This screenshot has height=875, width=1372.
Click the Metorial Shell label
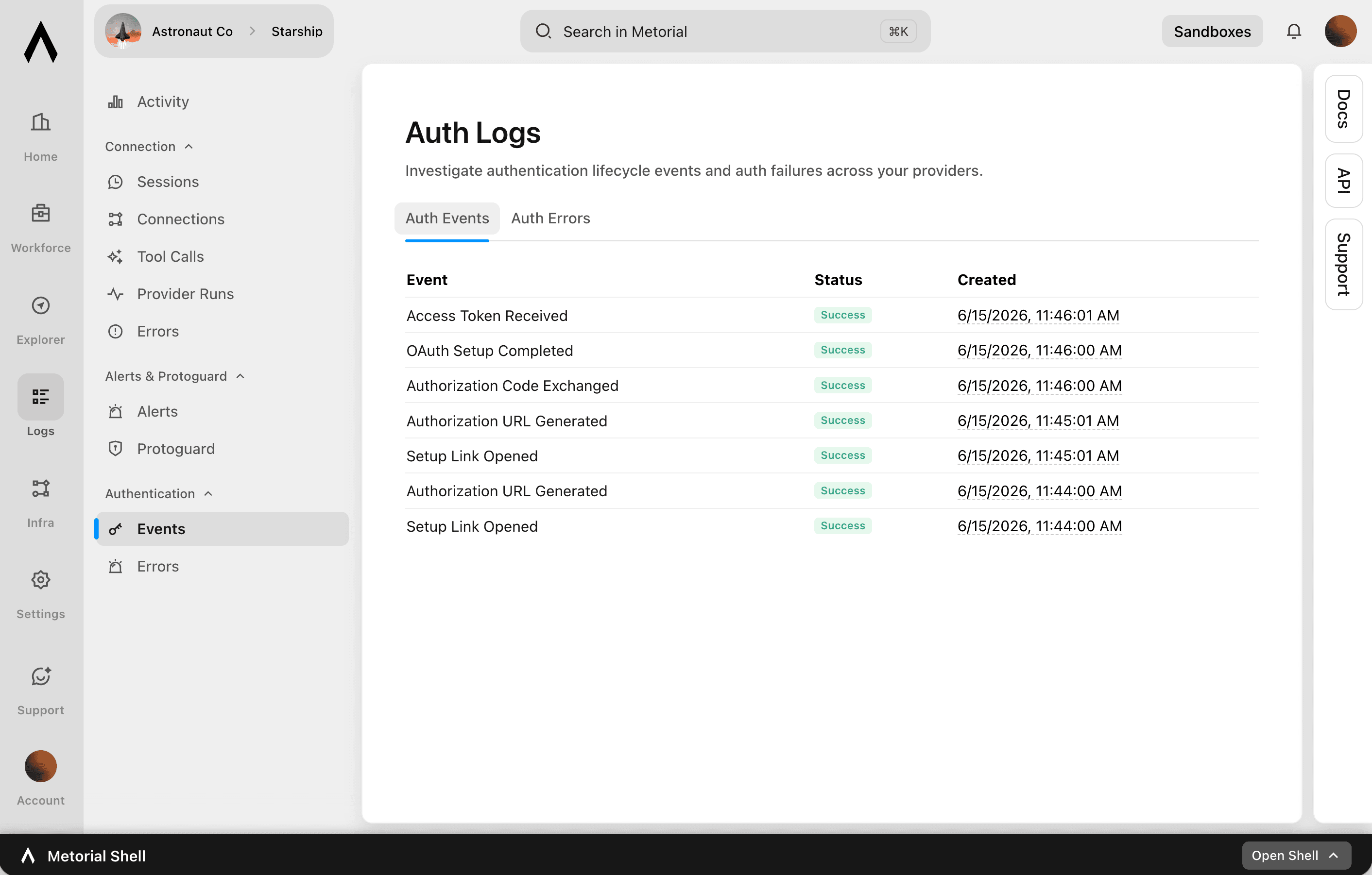[x=96, y=856]
